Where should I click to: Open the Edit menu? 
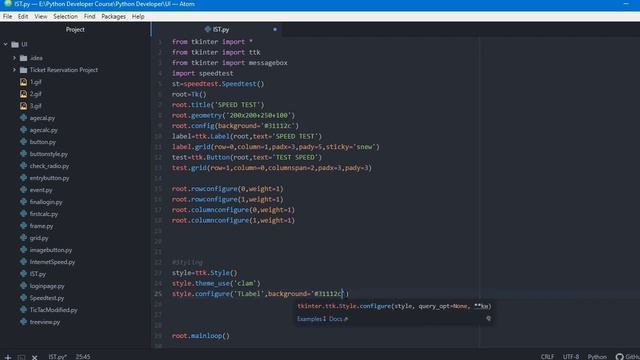coord(23,16)
